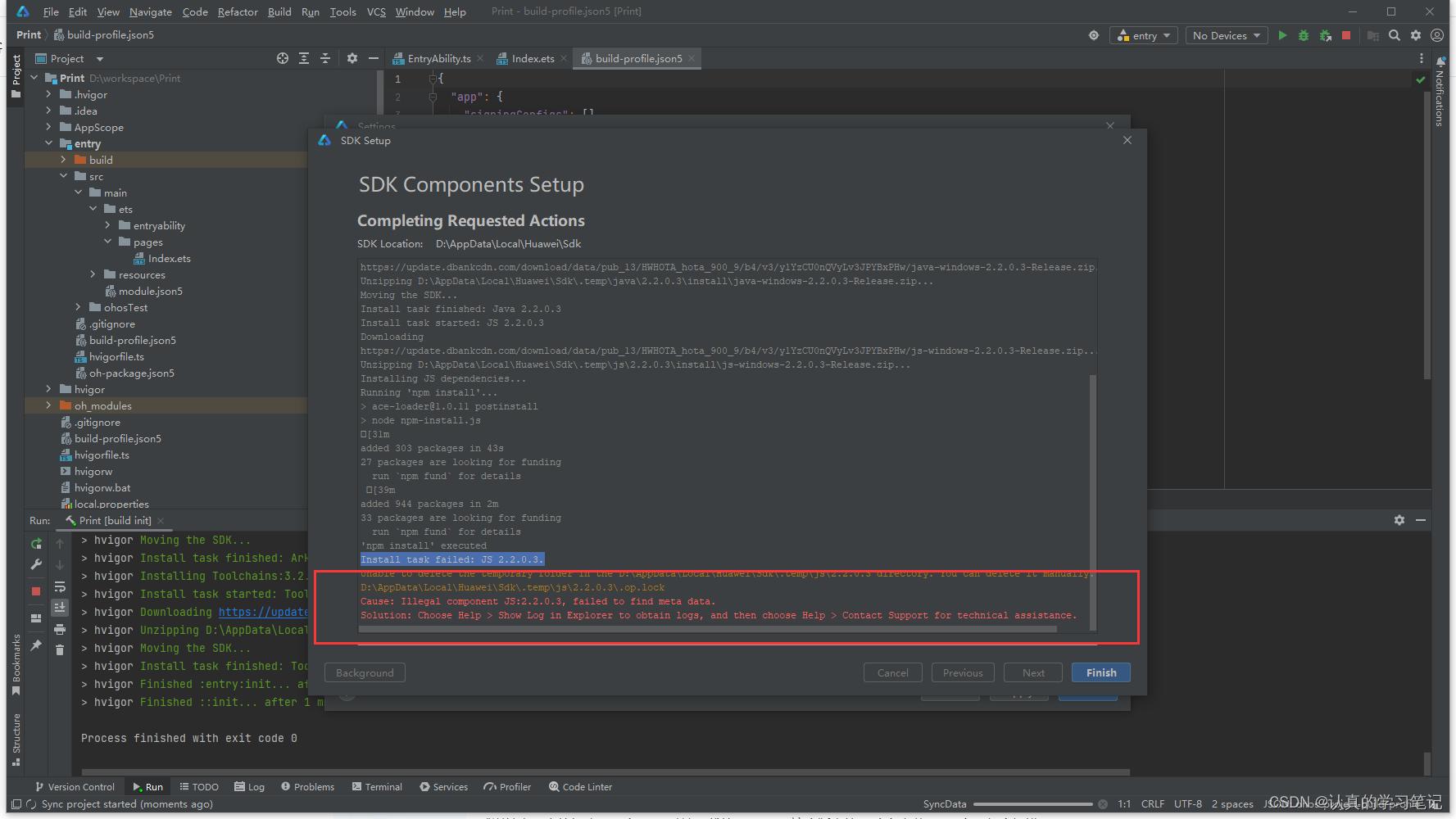Open editor tabs more-options vertical dots
The image size is (1456, 819).
[1422, 58]
